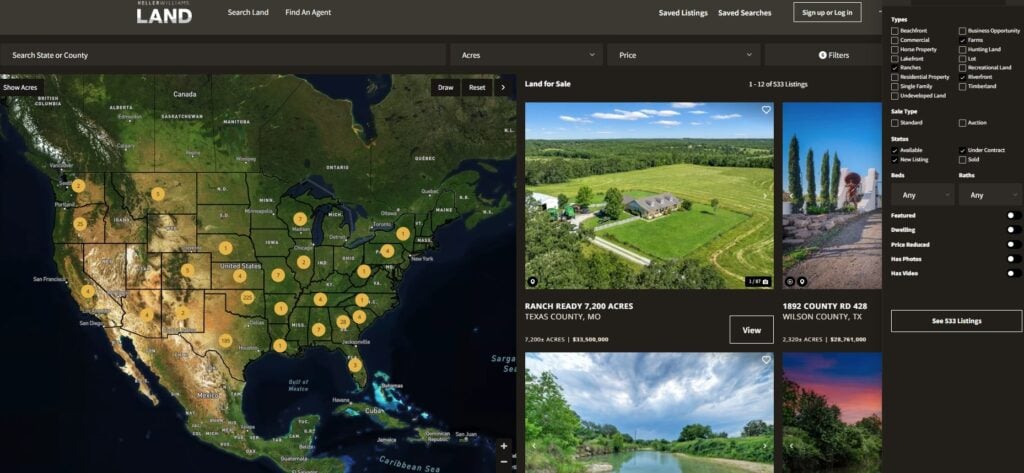Click the cluster marker 6 near South Carolina
This screenshot has height=473, width=1024.
pos(359,317)
